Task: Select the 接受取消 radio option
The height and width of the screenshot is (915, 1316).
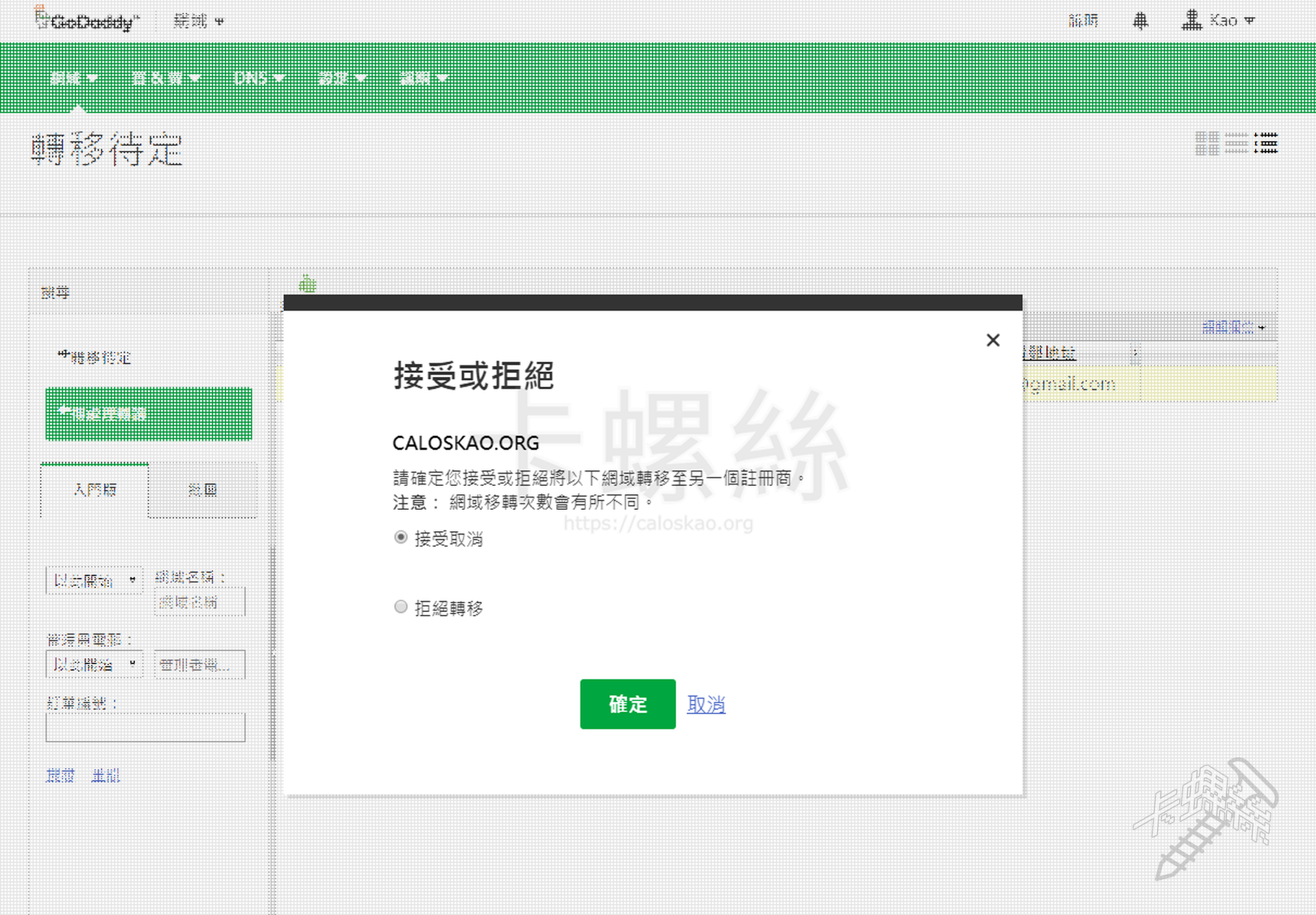Action: click(401, 537)
